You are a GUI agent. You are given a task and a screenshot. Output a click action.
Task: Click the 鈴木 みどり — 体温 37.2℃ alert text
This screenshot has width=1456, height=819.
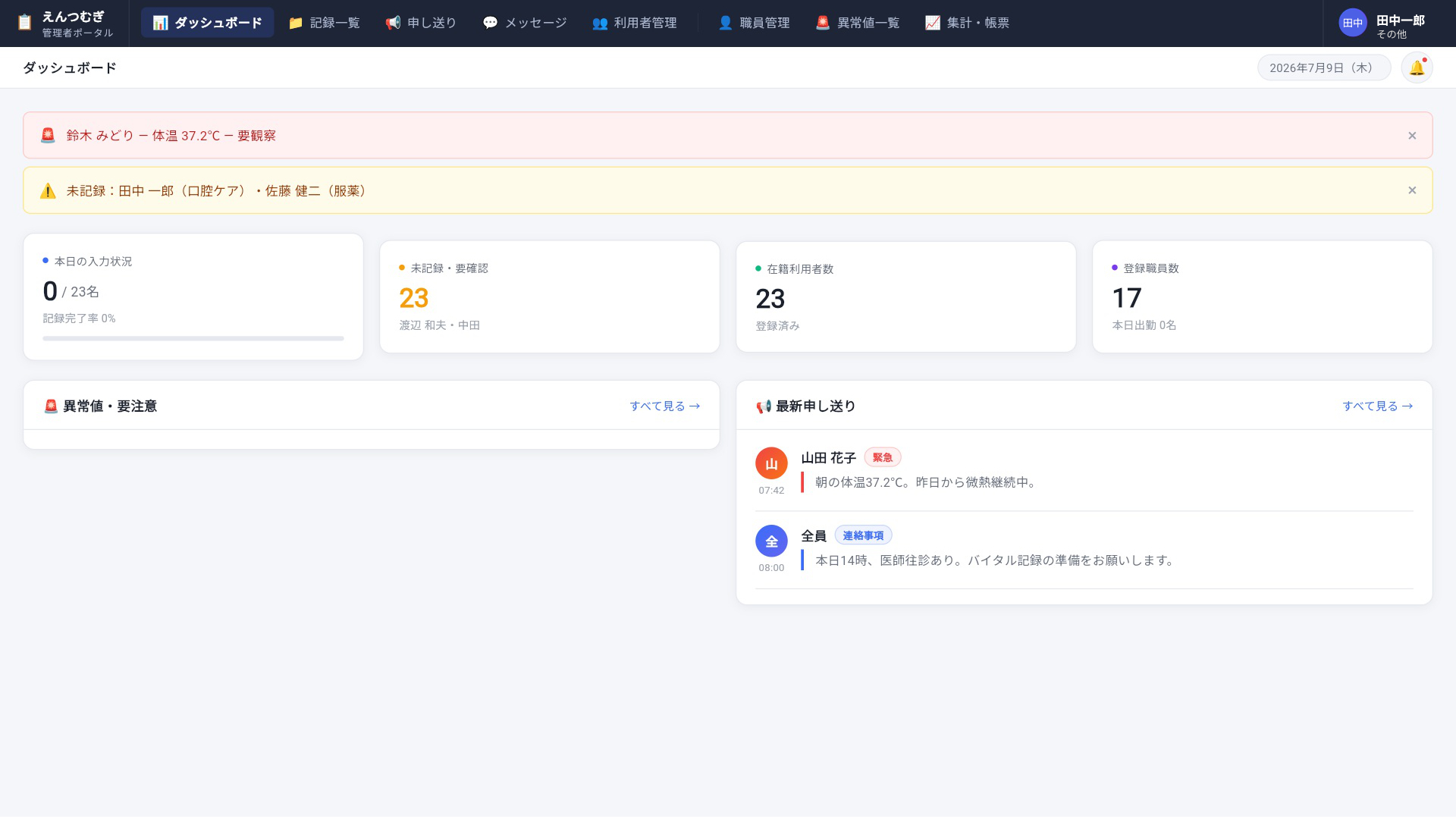171,136
